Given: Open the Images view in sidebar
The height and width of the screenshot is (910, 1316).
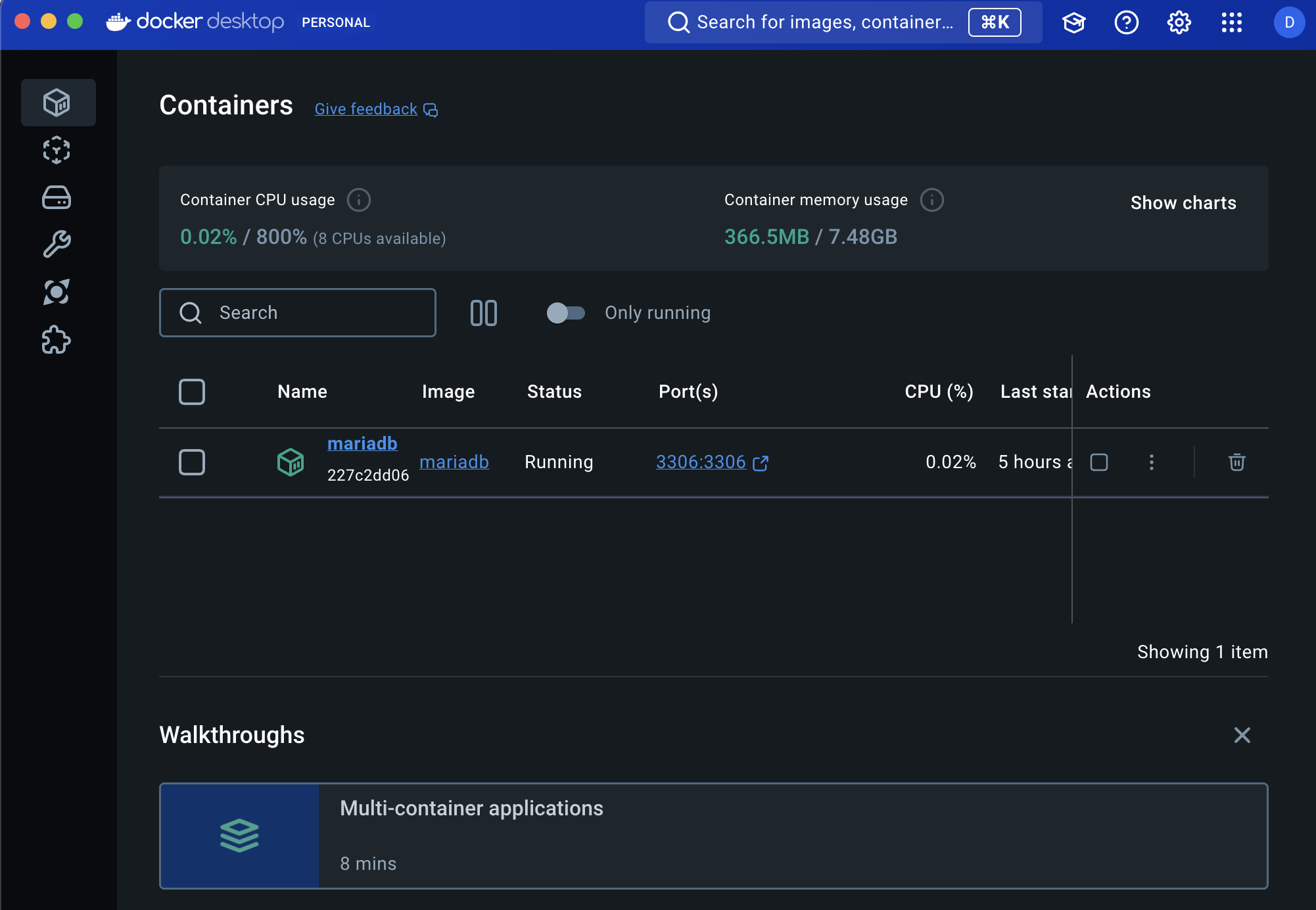Looking at the screenshot, I should coord(57,150).
